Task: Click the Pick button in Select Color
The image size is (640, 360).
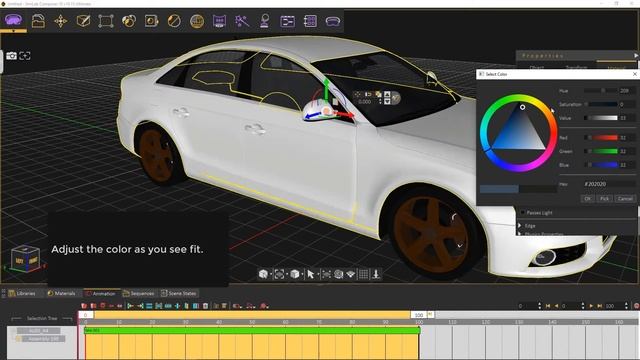Action: tap(604, 198)
